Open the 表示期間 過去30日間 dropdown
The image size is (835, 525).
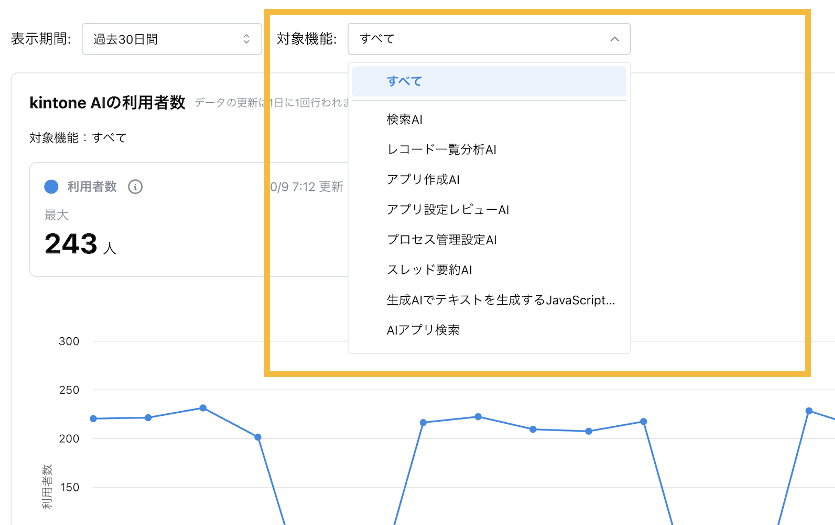coord(171,39)
